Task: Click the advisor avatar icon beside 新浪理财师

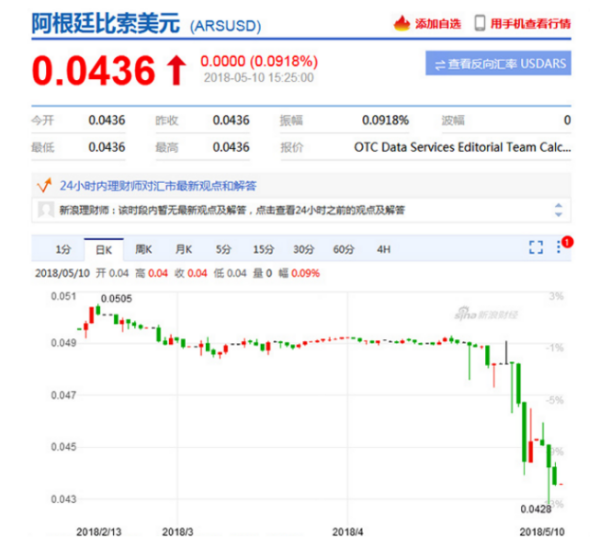Action: coord(44,210)
